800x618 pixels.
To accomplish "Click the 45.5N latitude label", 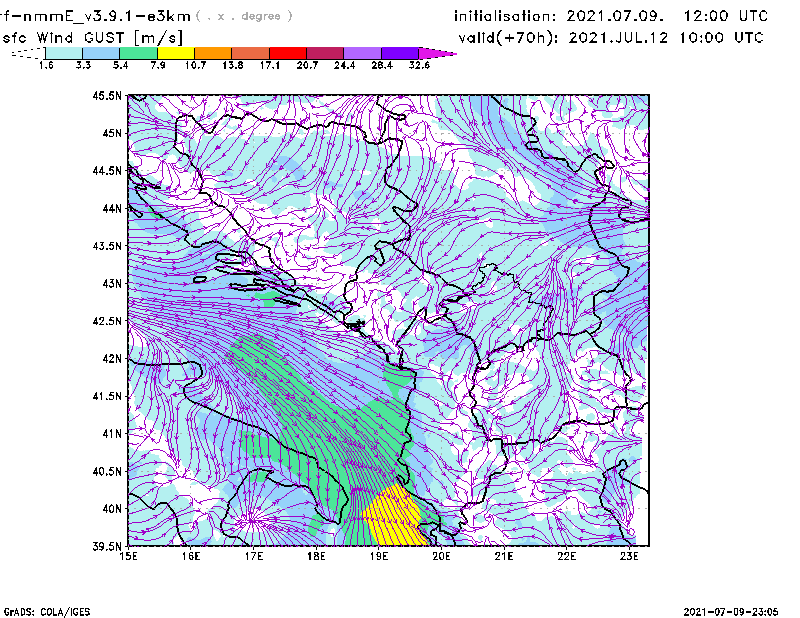I will tap(107, 95).
